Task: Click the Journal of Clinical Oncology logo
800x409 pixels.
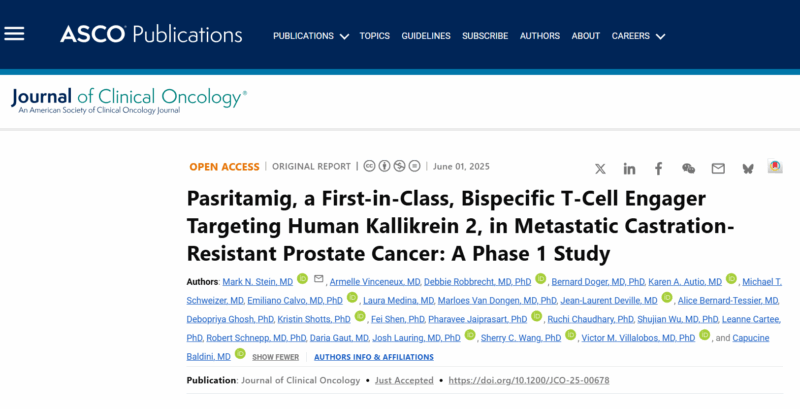Action: click(x=129, y=100)
